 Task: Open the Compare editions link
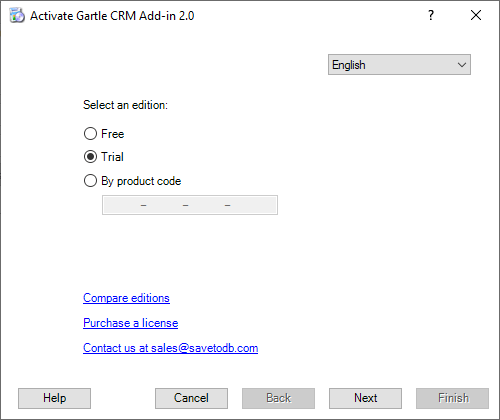tap(126, 298)
